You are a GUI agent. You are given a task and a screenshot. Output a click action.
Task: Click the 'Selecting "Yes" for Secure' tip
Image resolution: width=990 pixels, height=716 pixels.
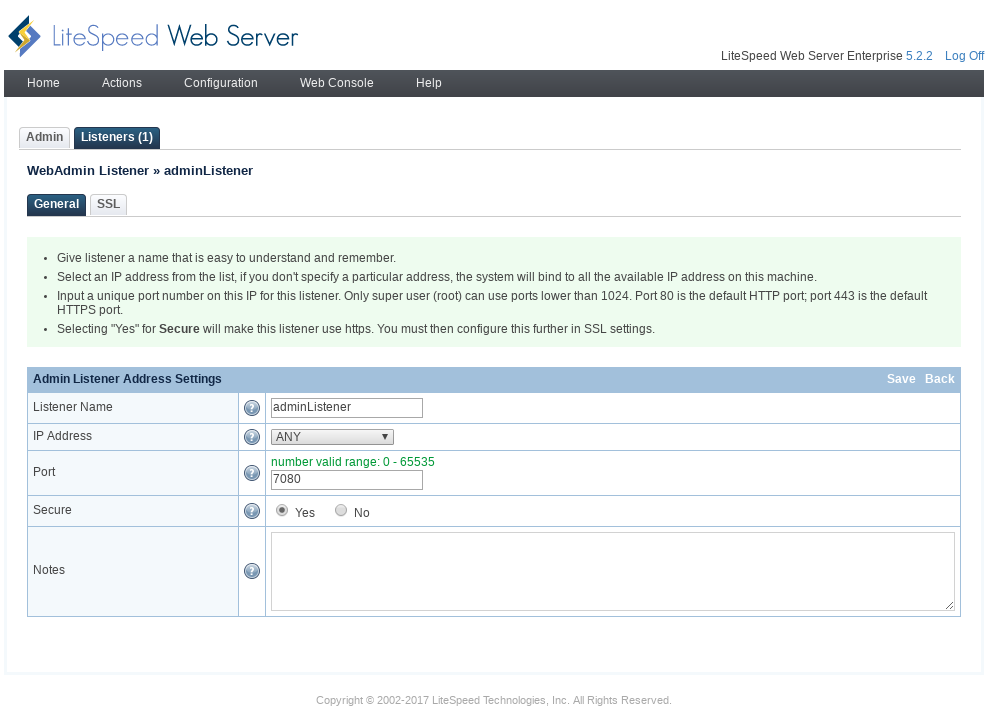click(x=355, y=329)
